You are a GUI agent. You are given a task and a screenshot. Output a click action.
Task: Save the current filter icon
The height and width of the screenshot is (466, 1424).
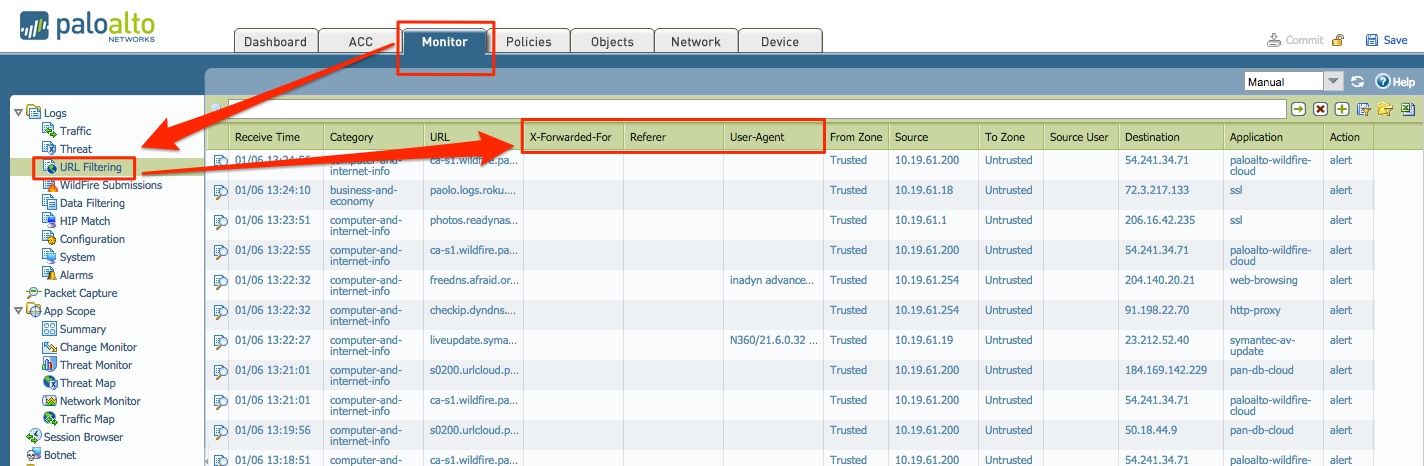pos(1364,109)
